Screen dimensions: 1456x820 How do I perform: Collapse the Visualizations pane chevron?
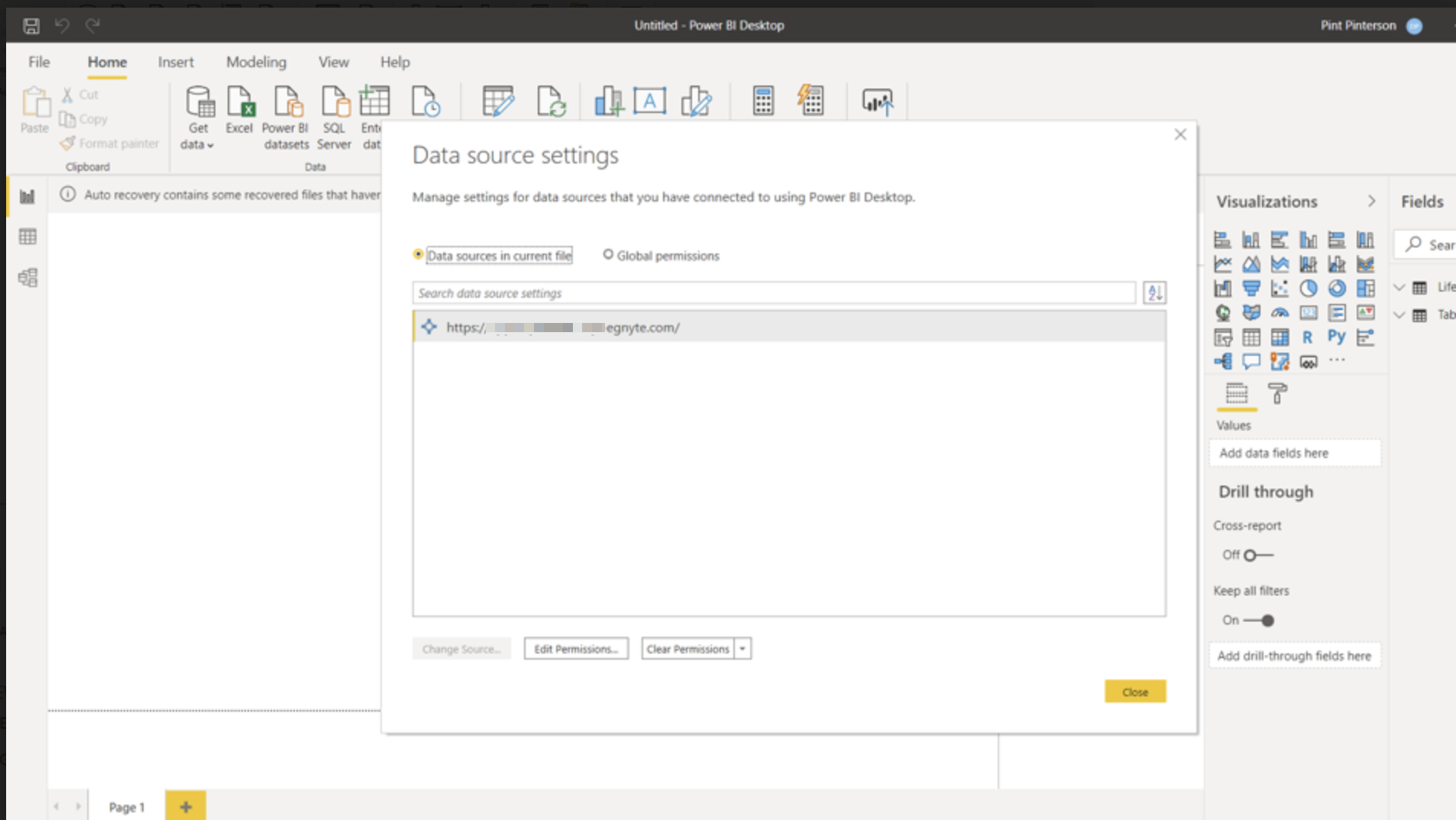[x=1371, y=202]
